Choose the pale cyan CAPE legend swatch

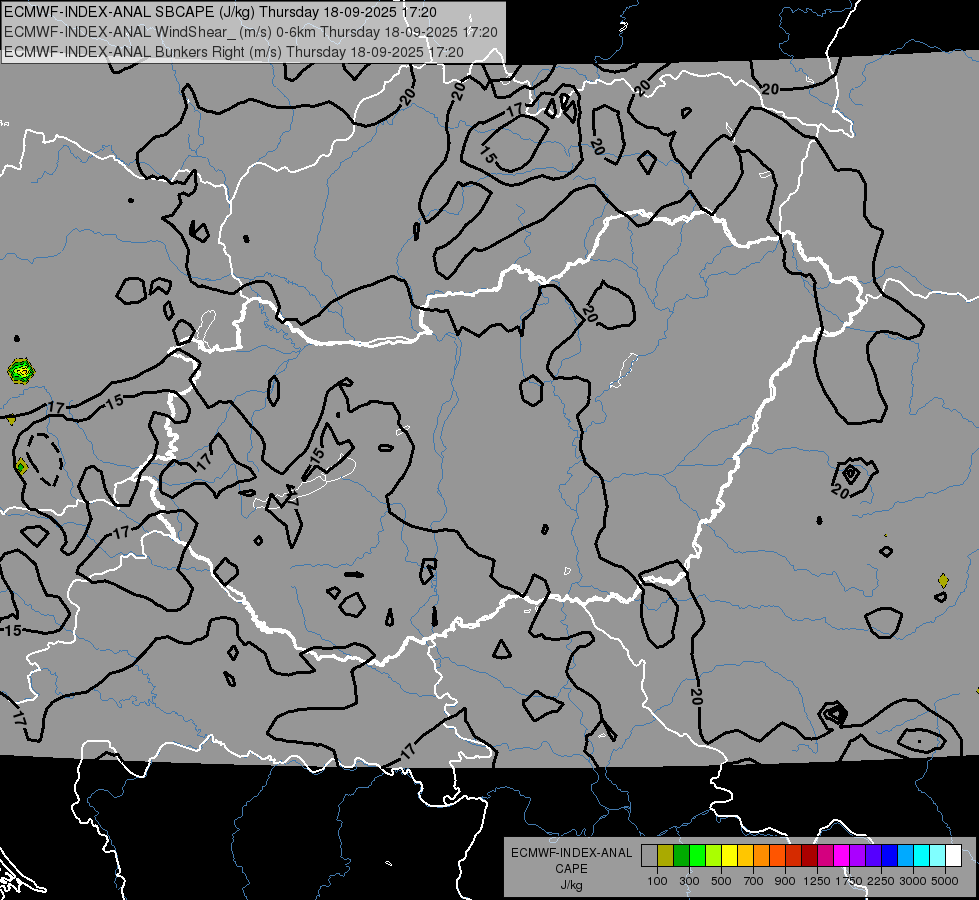tap(938, 856)
